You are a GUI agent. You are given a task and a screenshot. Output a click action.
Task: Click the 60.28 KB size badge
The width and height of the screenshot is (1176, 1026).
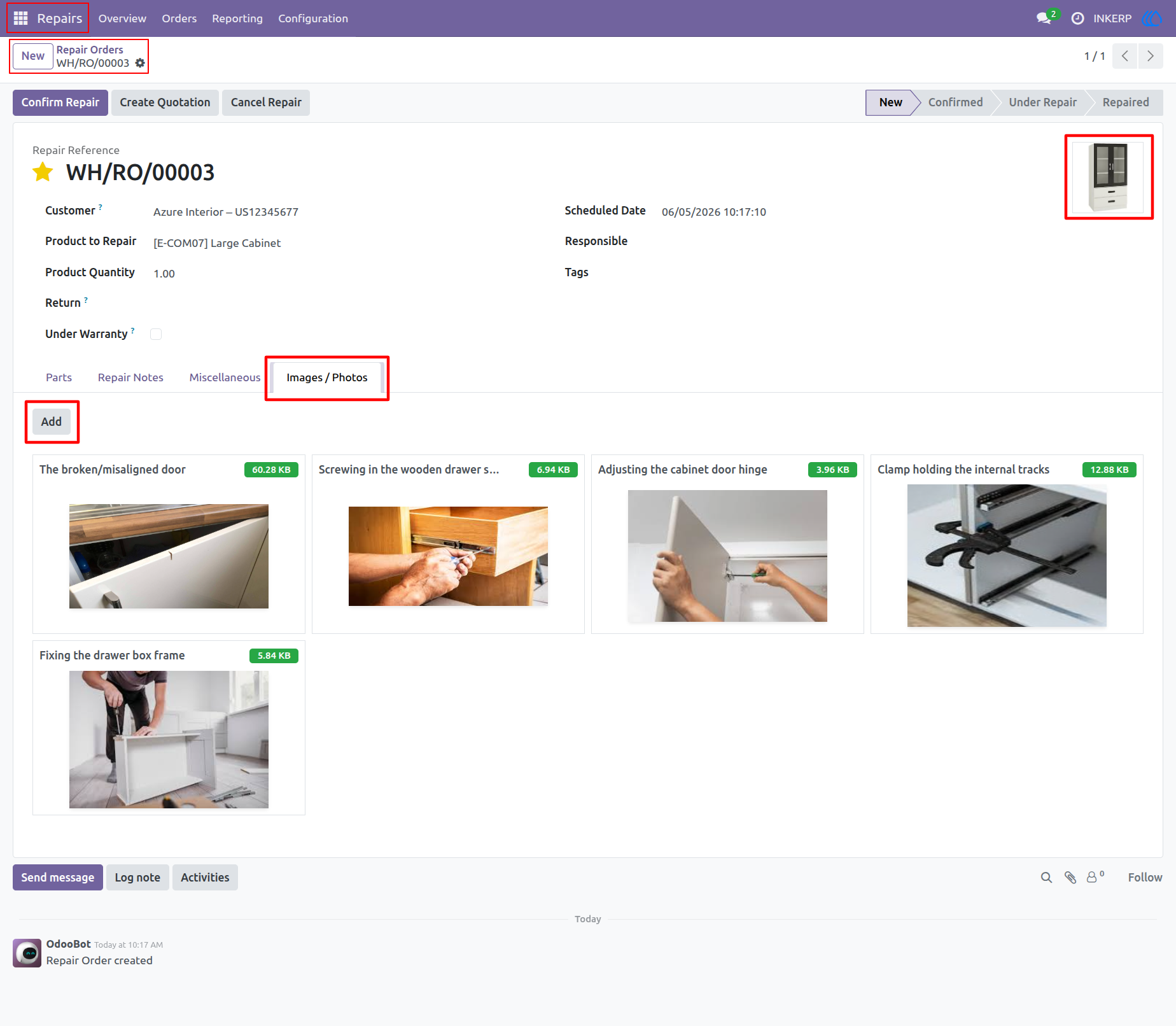271,470
